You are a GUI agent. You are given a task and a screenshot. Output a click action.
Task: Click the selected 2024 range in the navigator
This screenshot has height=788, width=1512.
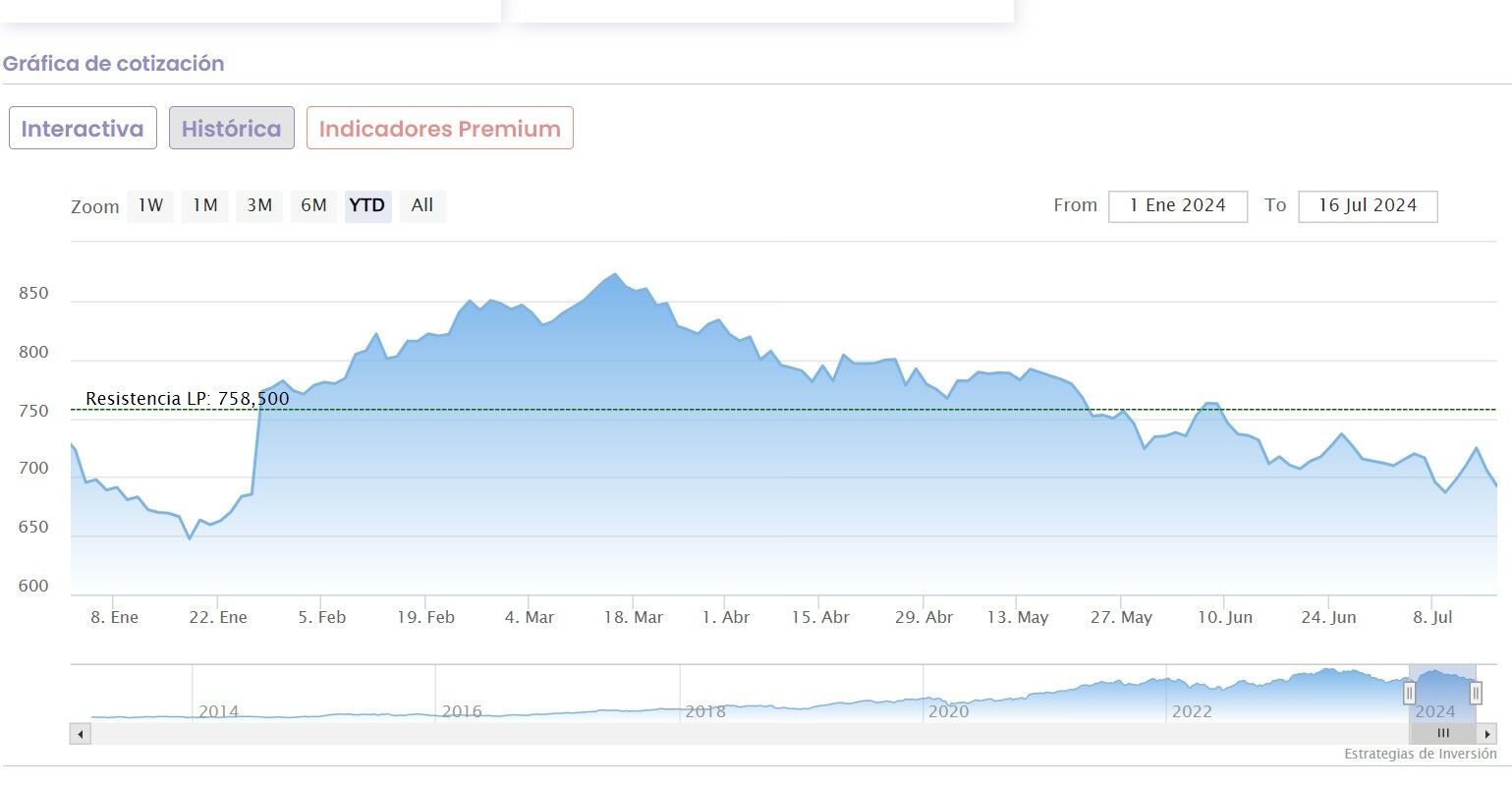coord(1442,694)
